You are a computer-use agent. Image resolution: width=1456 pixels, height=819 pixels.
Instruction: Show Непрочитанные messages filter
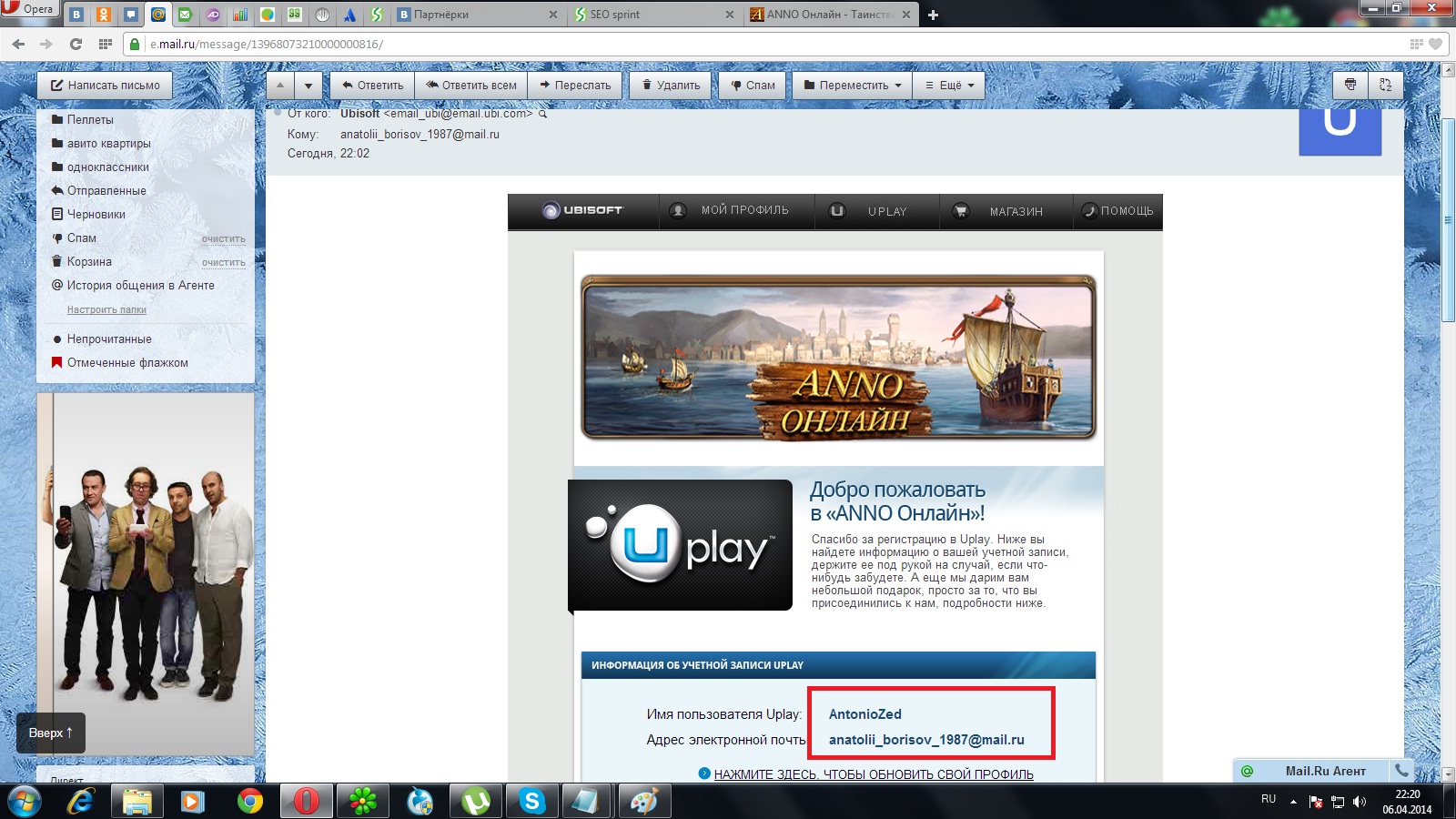(109, 339)
